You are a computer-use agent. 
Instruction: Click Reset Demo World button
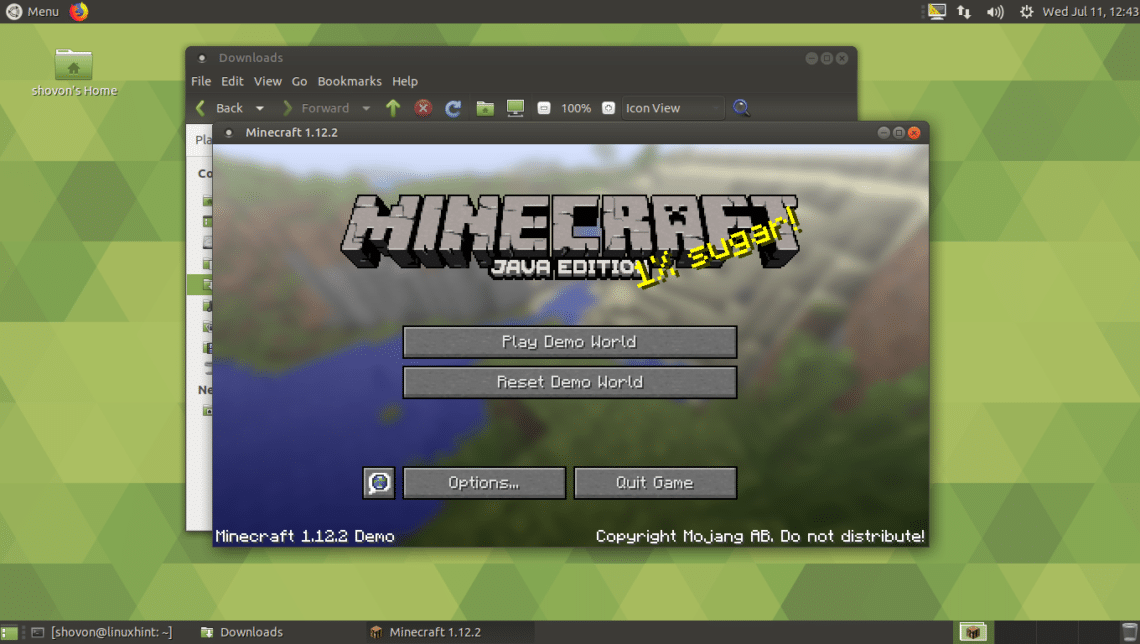[569, 382]
